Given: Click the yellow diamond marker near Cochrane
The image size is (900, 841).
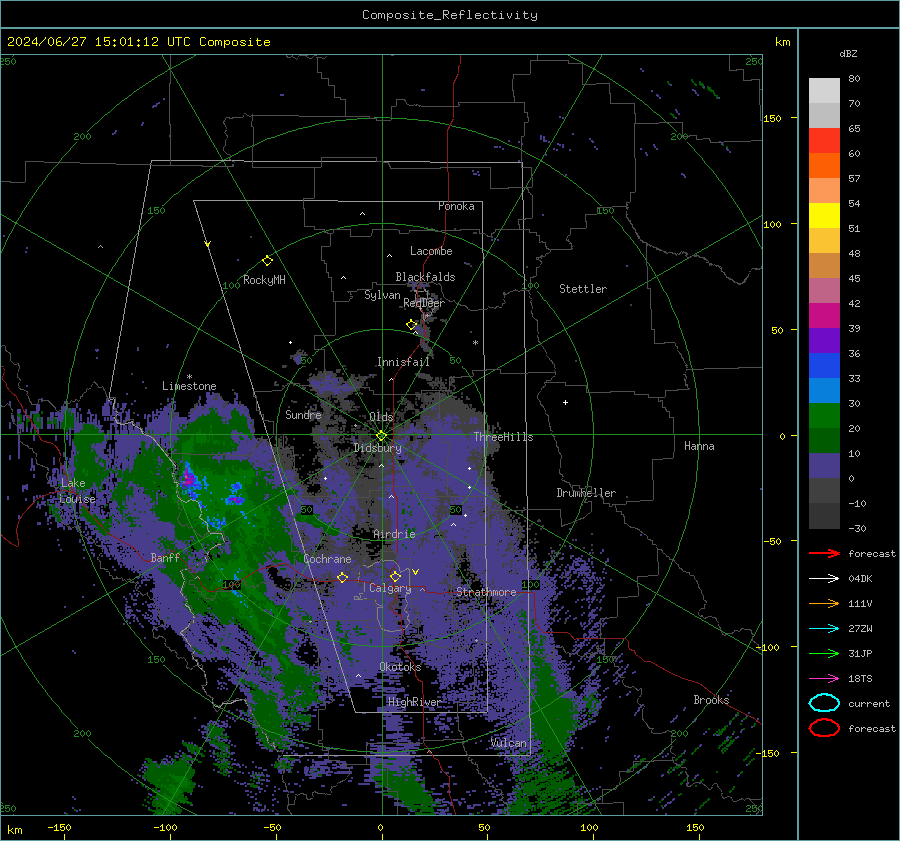Looking at the screenshot, I should click(x=343, y=577).
